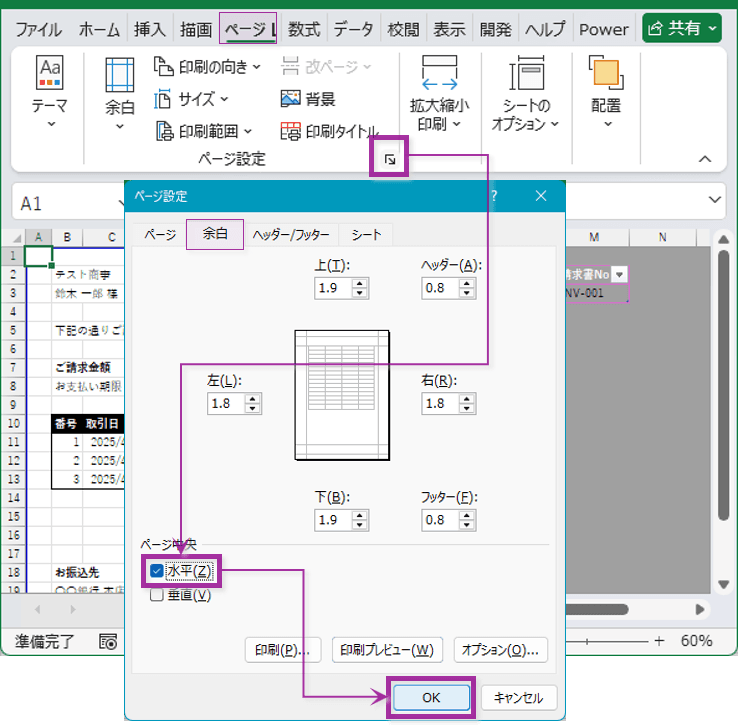This screenshot has width=738, height=727.
Task: Increase the 上(T) top margin
Action: click(x=360, y=283)
